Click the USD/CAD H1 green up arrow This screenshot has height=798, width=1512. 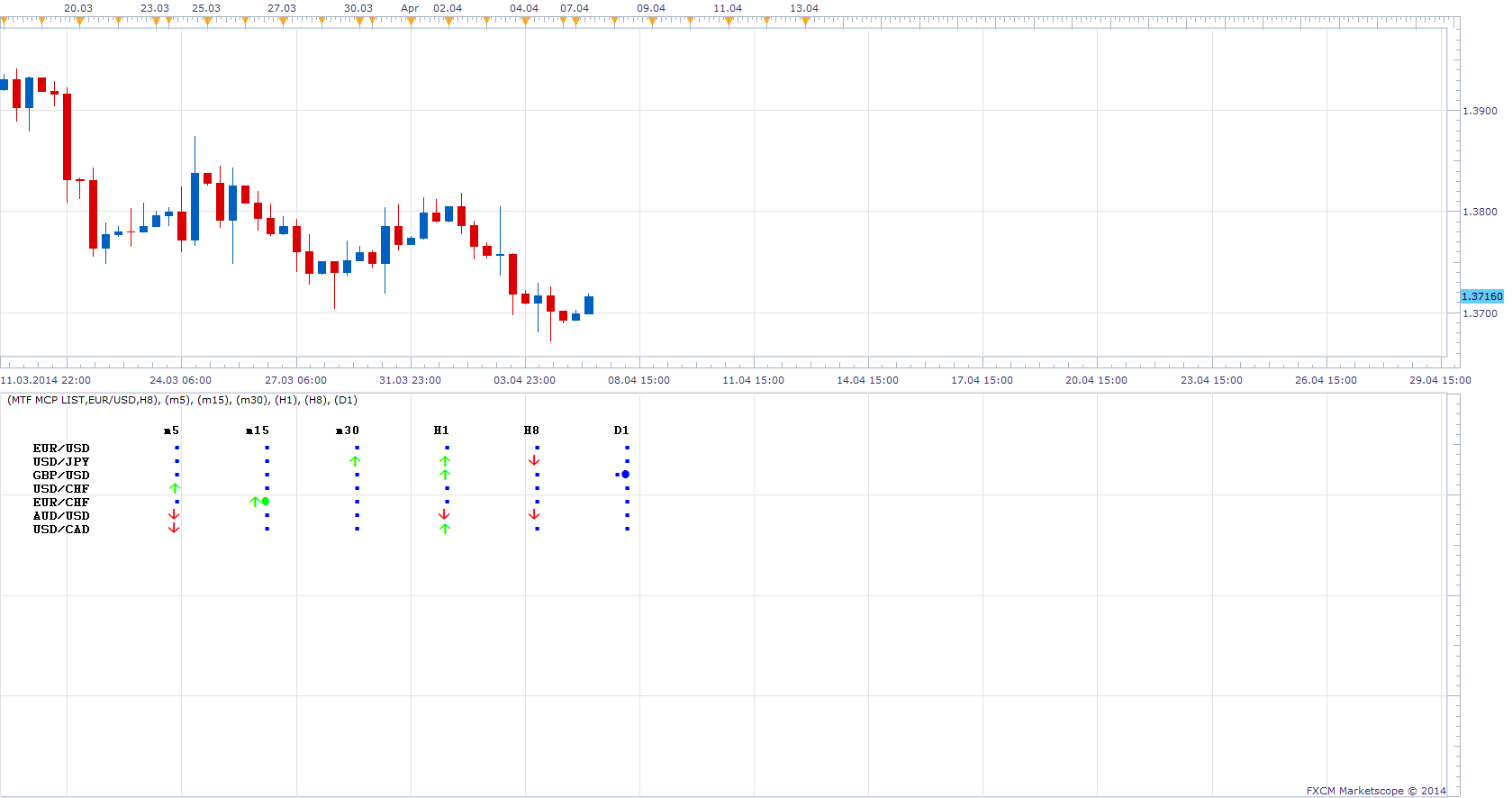(445, 529)
